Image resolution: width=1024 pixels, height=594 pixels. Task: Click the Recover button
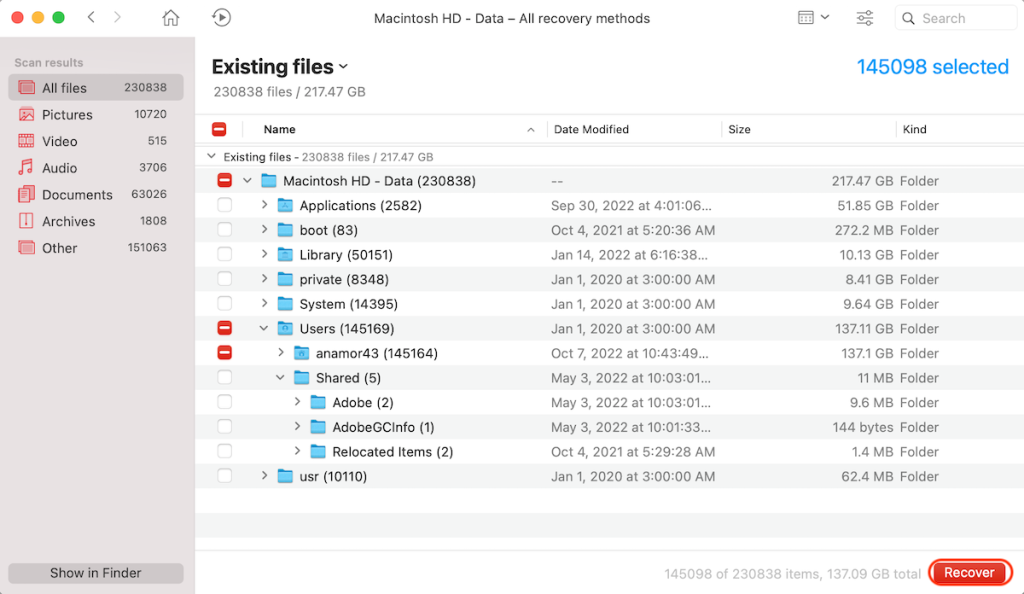coord(970,572)
